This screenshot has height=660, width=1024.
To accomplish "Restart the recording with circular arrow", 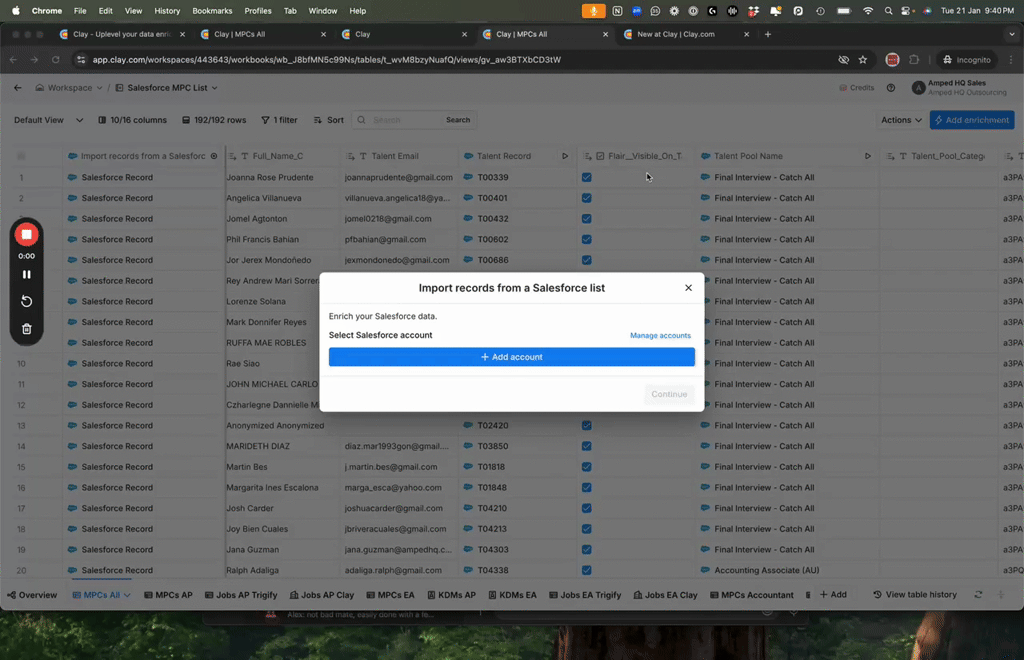I will (27, 302).
